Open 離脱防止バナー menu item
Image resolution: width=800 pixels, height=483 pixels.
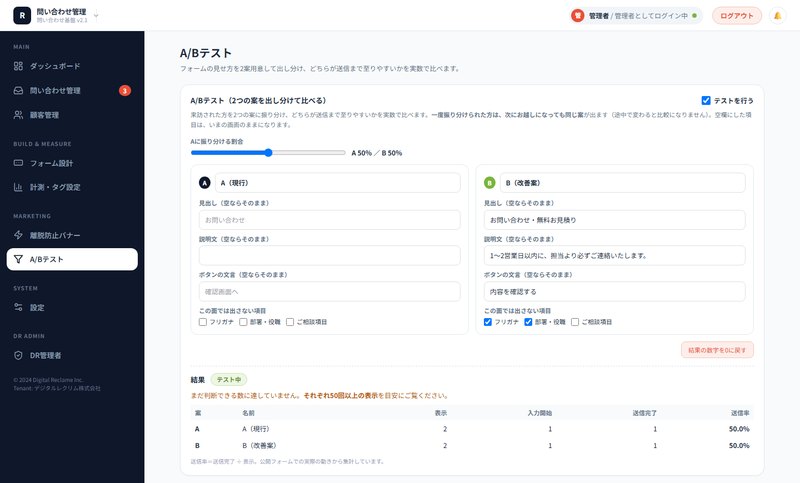tap(72, 235)
